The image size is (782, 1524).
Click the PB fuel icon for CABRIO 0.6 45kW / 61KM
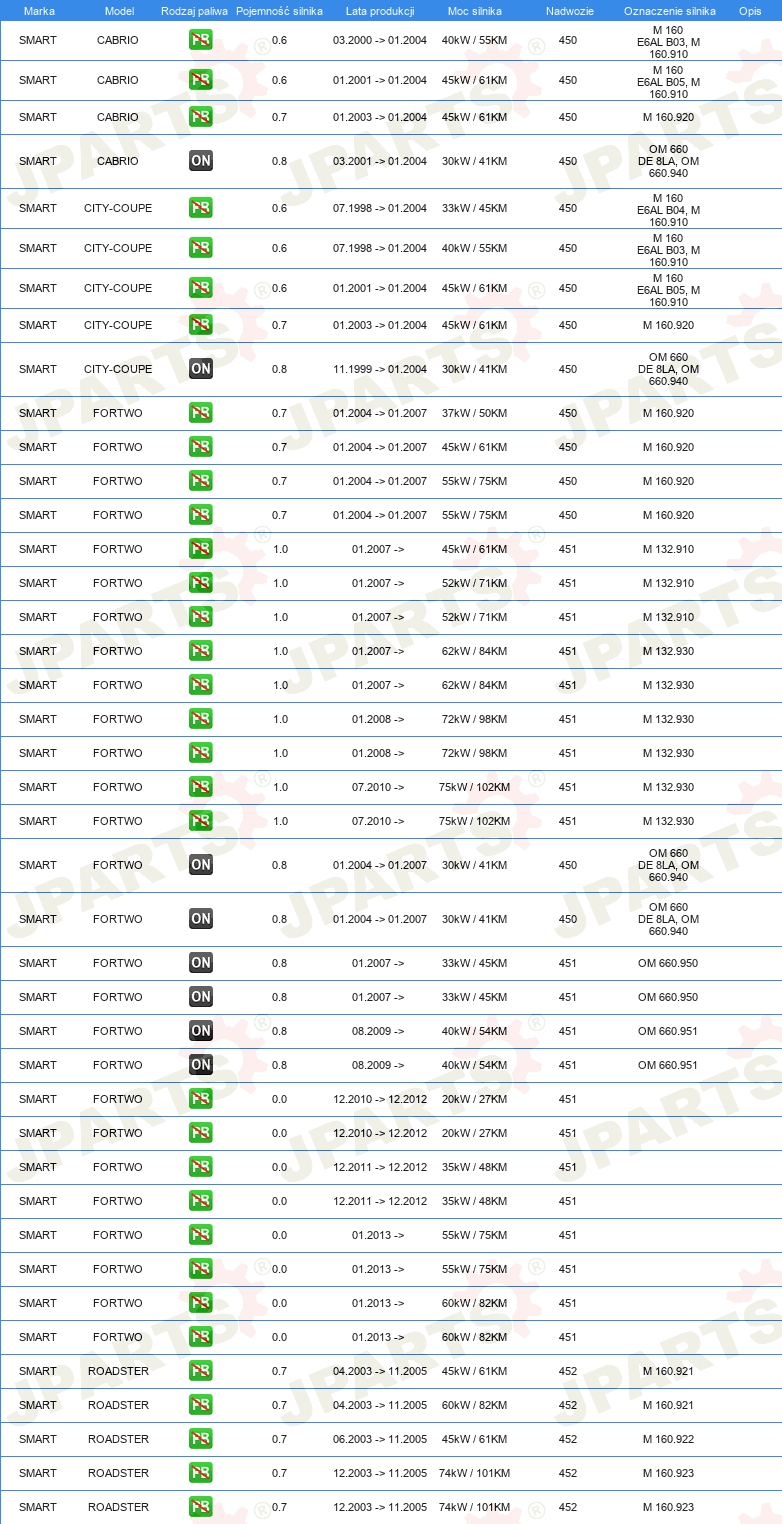(x=201, y=80)
